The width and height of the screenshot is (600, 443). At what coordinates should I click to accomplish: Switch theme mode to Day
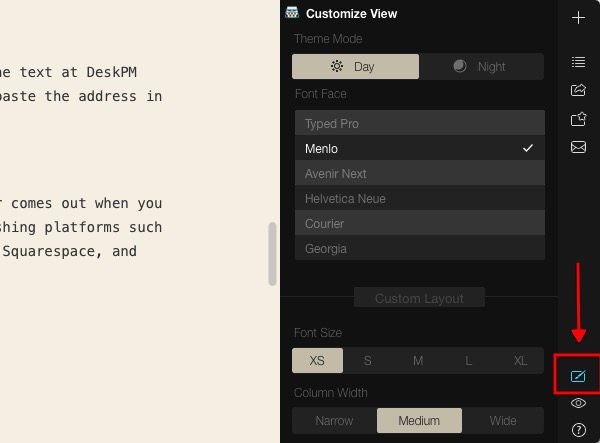coord(355,67)
